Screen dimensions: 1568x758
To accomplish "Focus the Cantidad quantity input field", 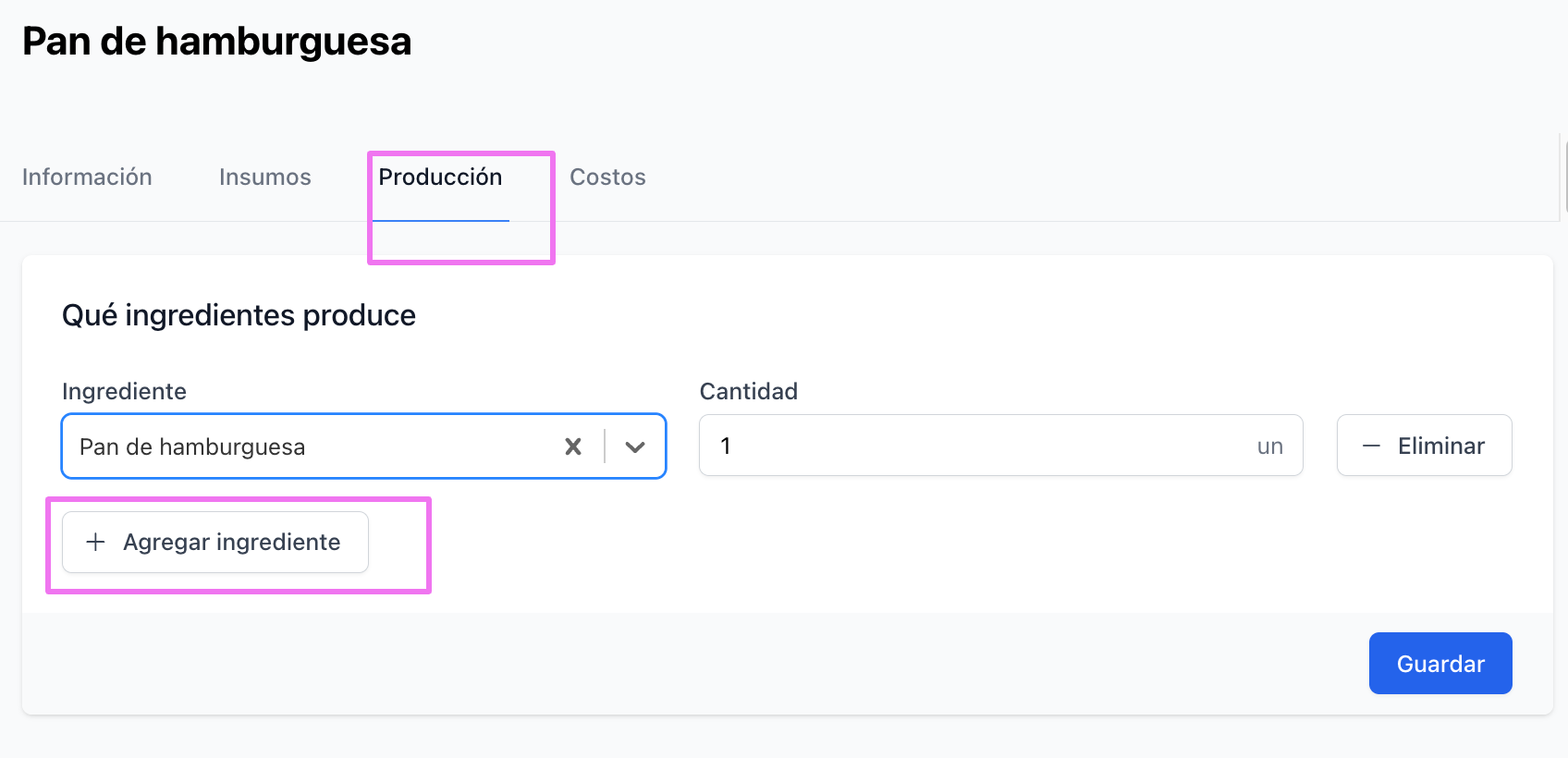I will coord(1000,446).
